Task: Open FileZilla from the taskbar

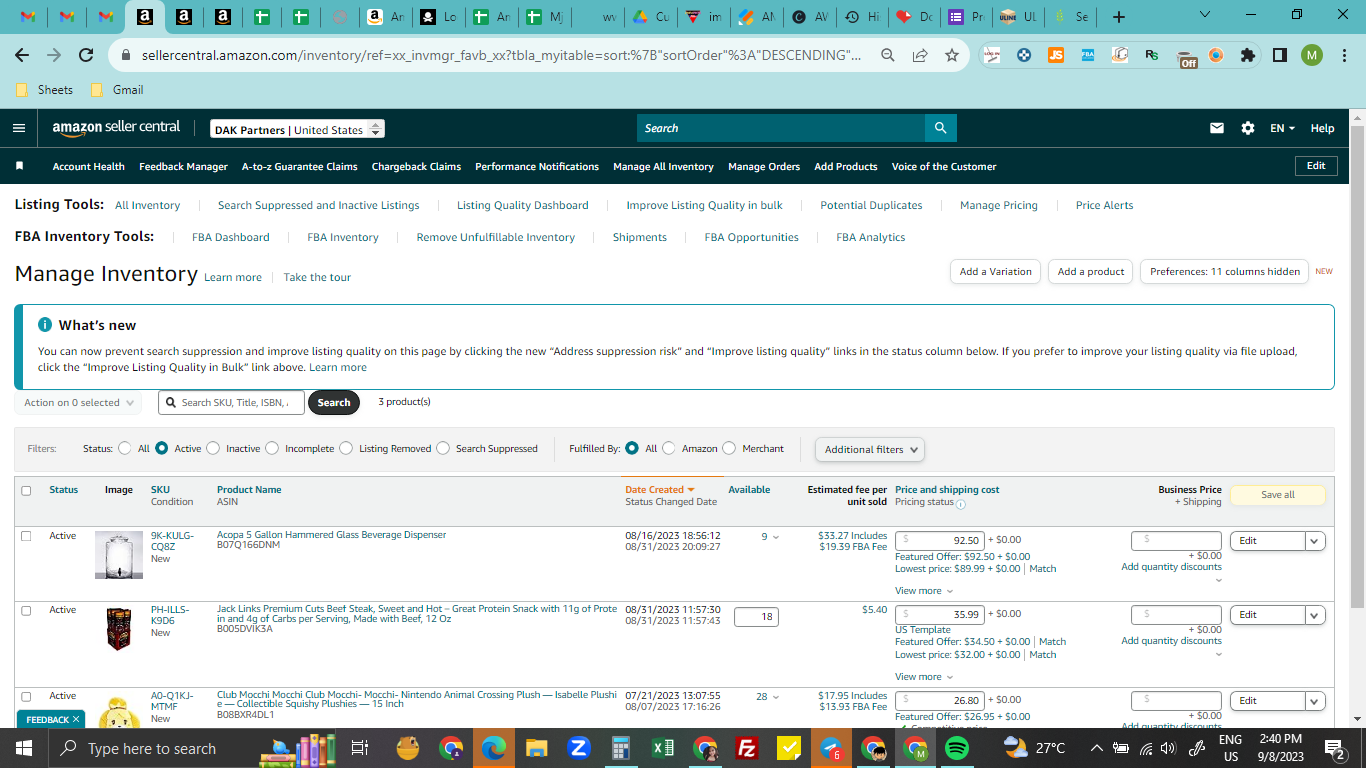Action: (746, 748)
